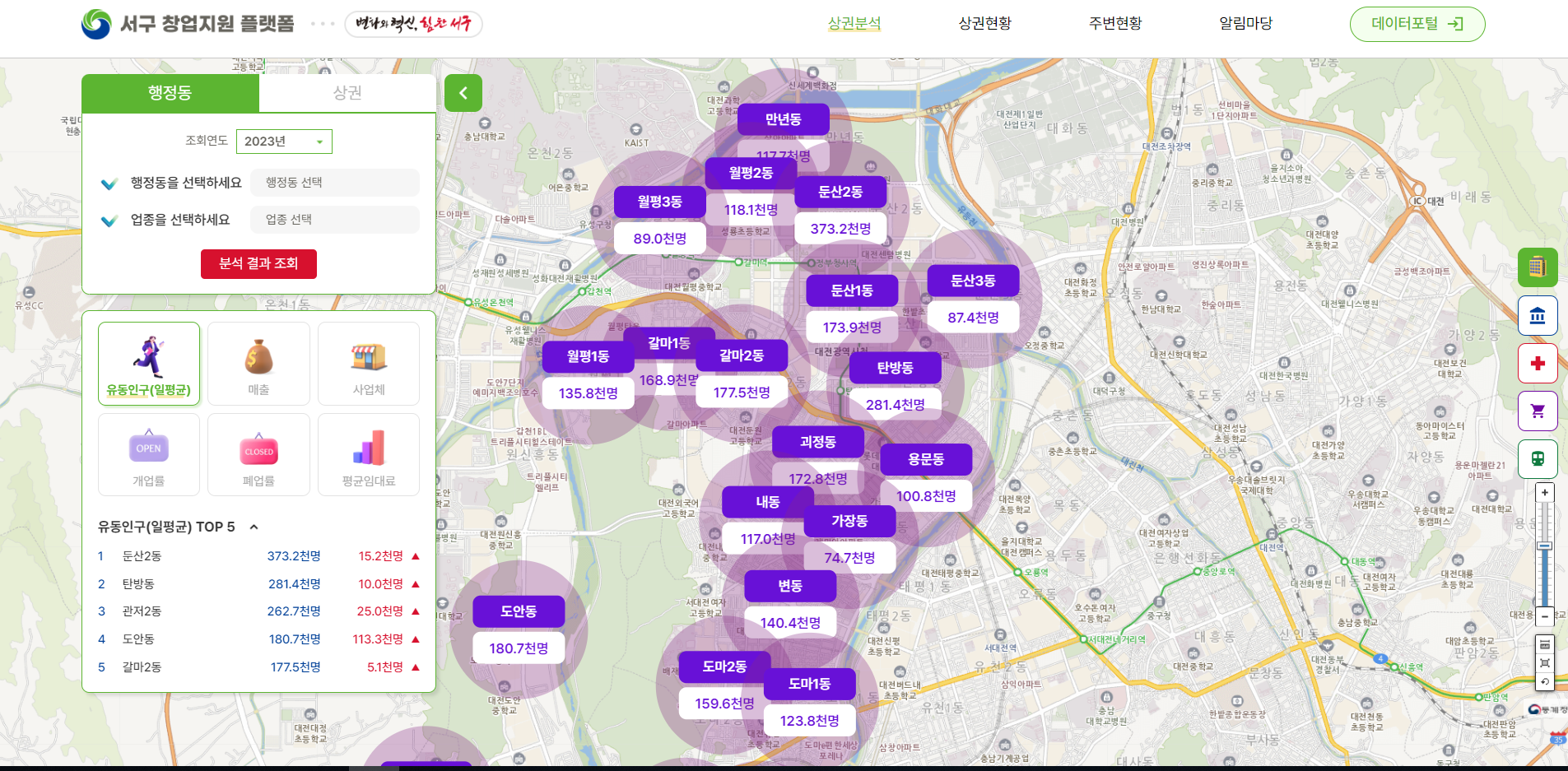Screen dimensions: 1568x771
Task: Click the 둔산2동 map label
Action: (840, 192)
